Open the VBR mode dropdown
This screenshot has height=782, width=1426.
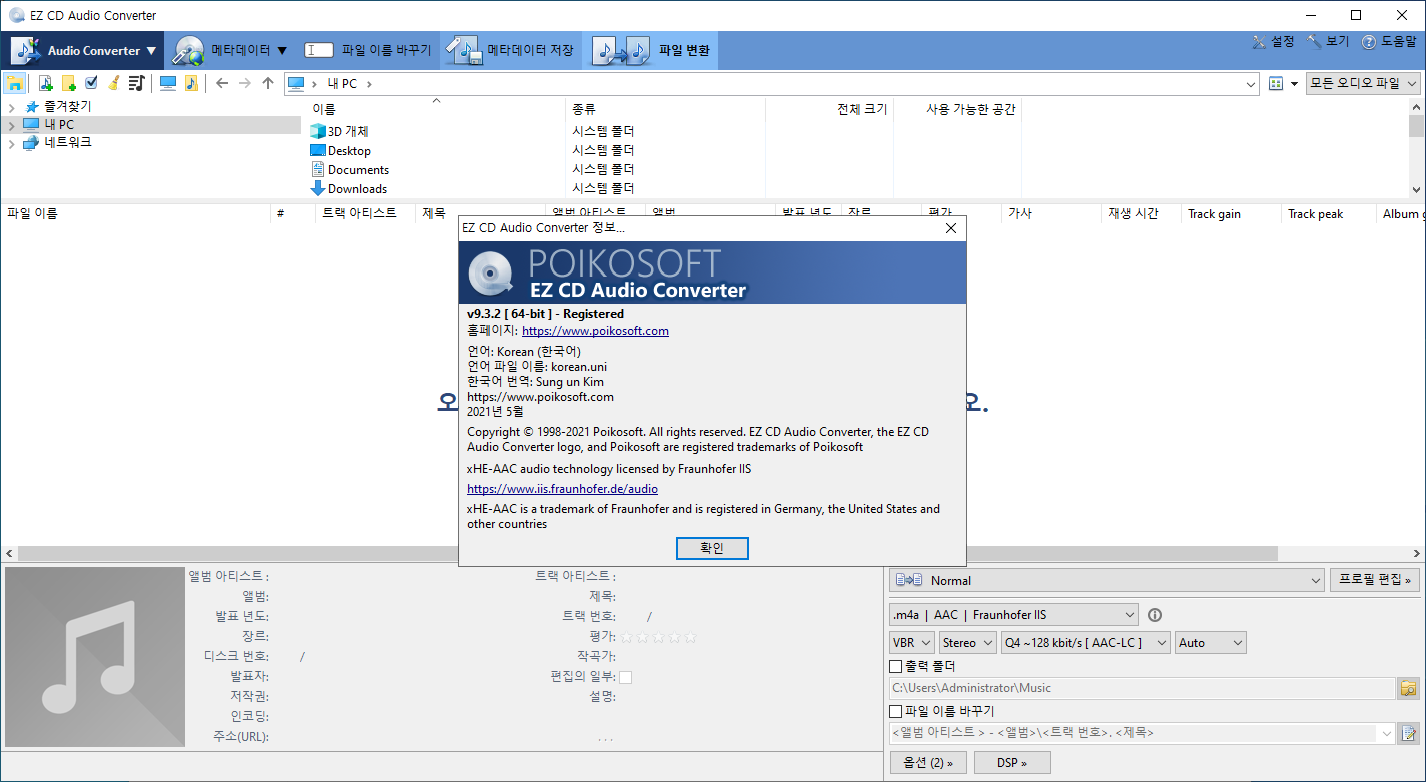click(911, 643)
